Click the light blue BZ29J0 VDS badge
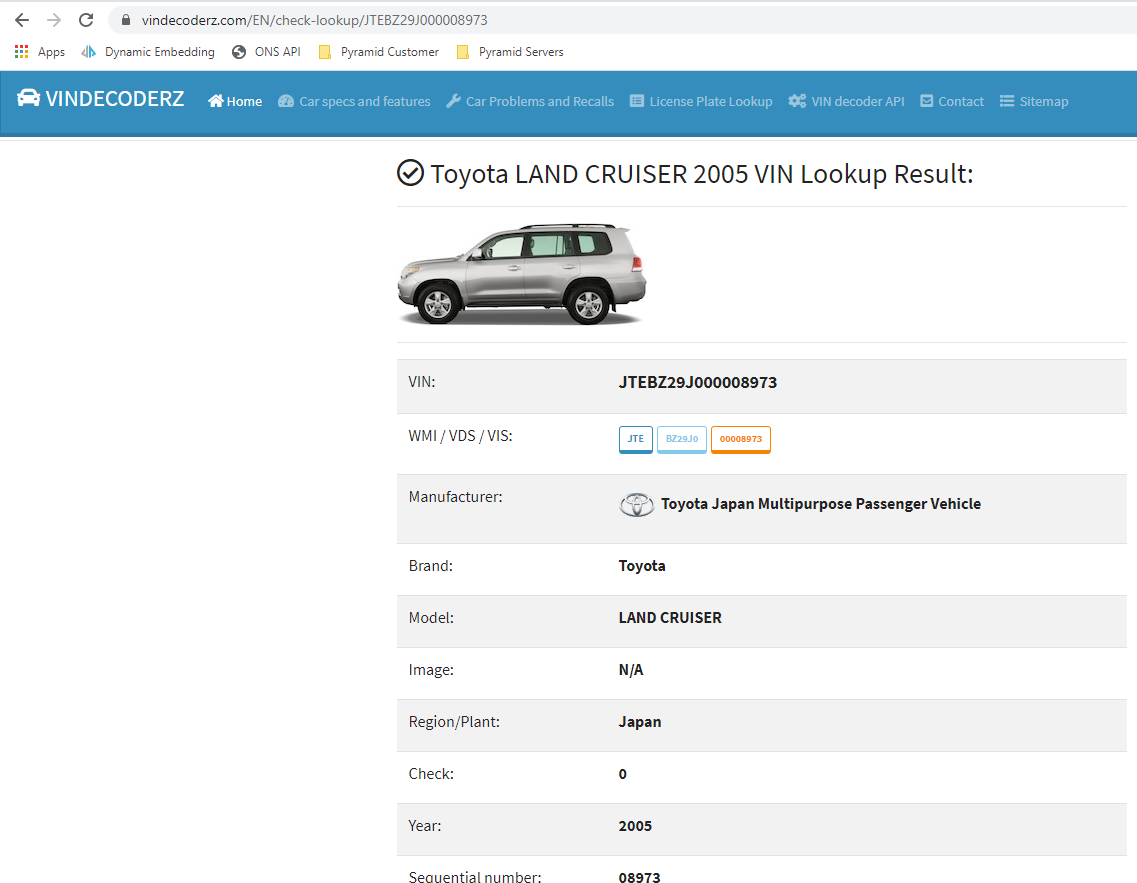The image size is (1137, 883). 682,439
